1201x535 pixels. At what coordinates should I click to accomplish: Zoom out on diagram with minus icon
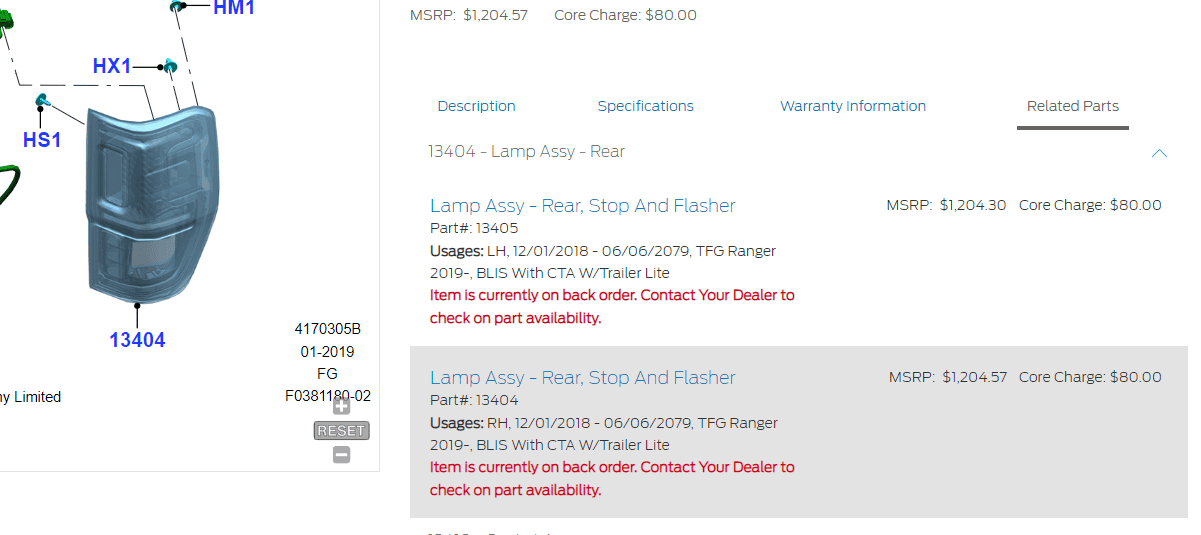(x=342, y=455)
